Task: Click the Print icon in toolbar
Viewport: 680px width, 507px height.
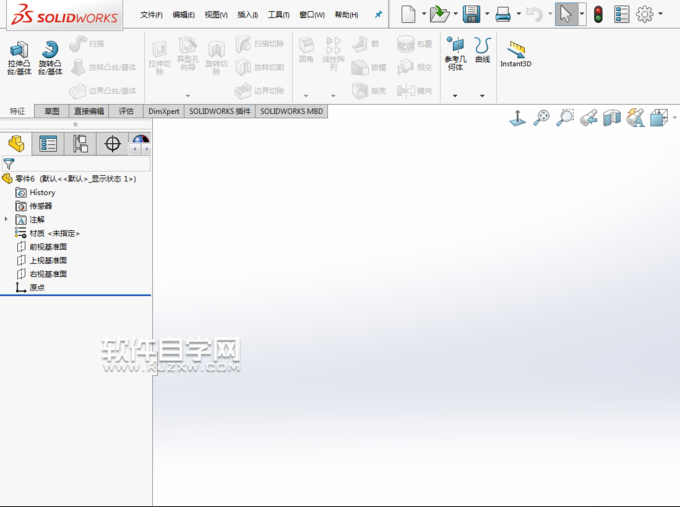Action: tap(504, 14)
